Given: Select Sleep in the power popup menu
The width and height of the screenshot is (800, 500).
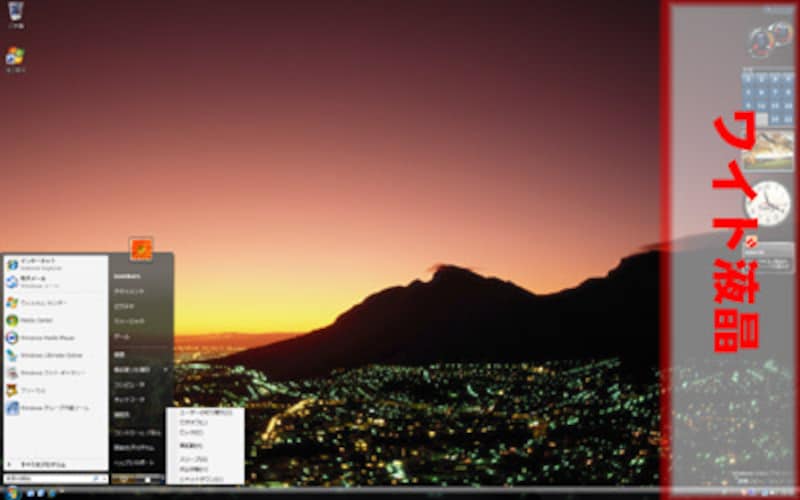Looking at the screenshot, I should (205, 459).
